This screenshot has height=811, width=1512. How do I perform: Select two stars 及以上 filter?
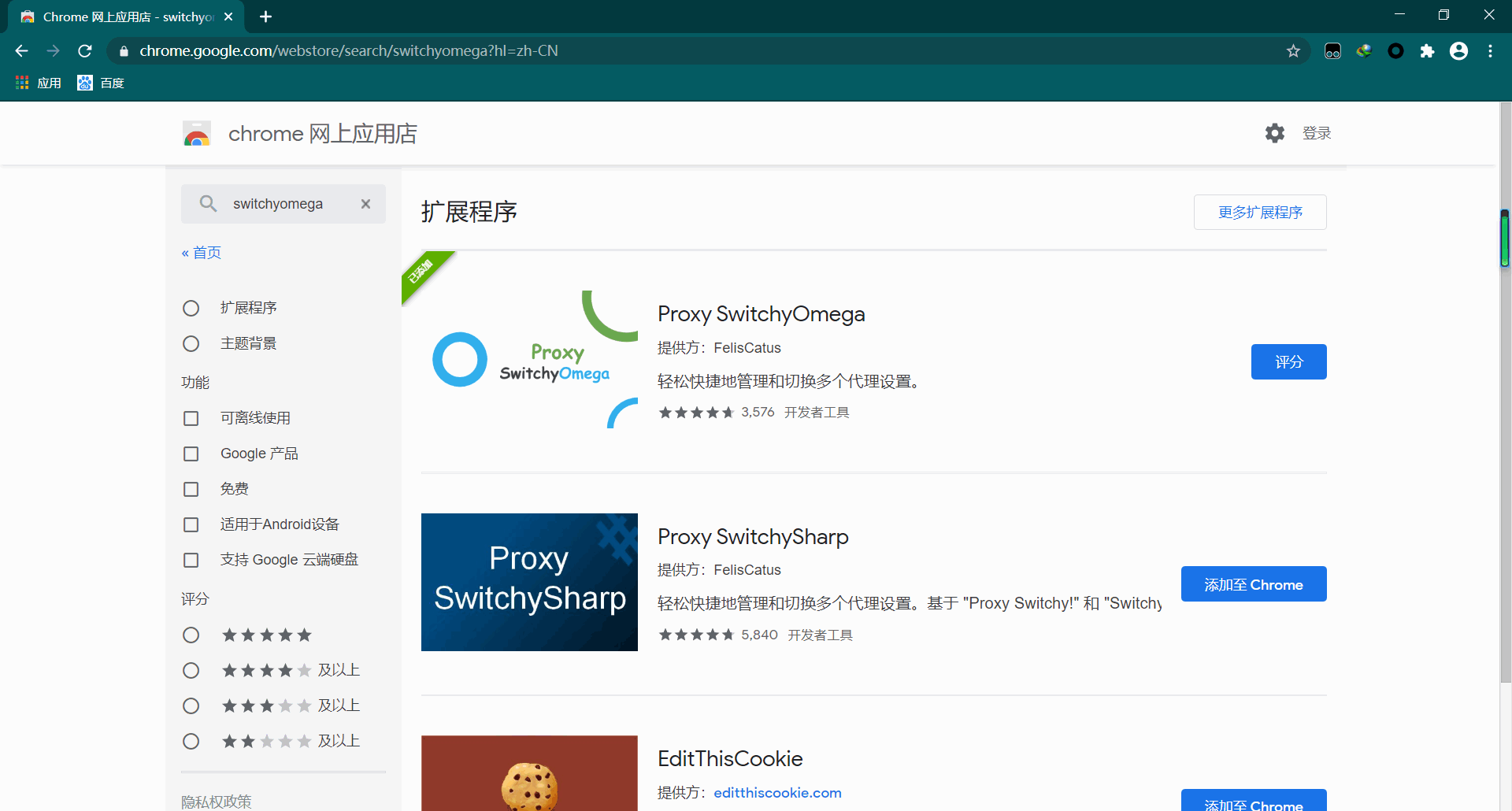point(191,741)
